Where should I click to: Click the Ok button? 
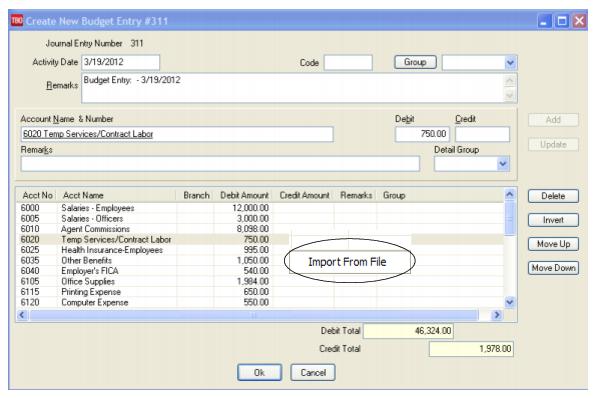[x=259, y=373]
